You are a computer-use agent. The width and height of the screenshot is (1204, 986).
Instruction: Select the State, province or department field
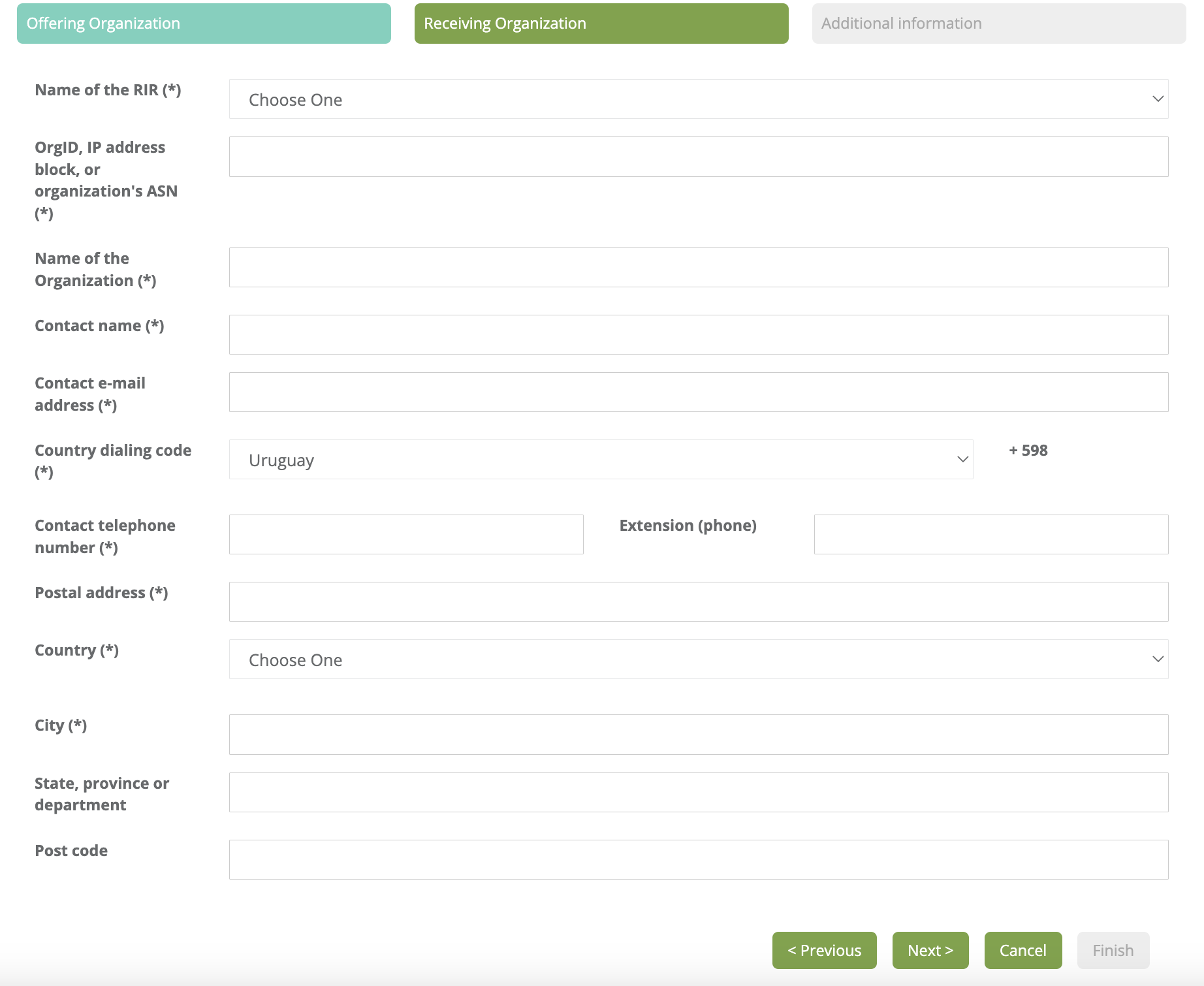click(x=698, y=793)
